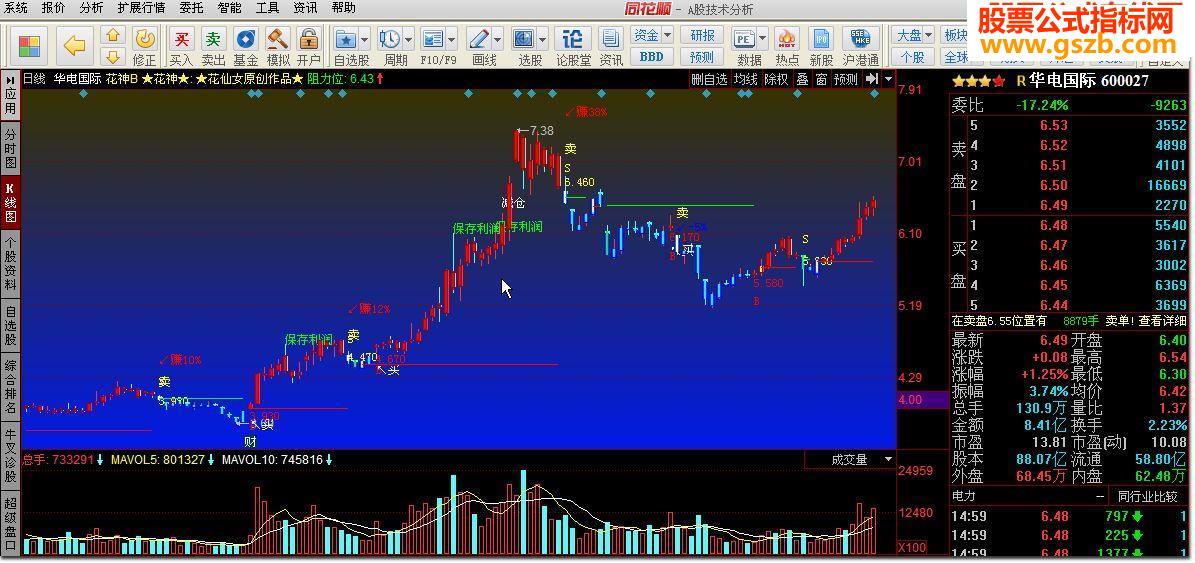This screenshot has width=1195, height=563.
Task: Click the 修正 refresh icon
Action: tap(145, 39)
